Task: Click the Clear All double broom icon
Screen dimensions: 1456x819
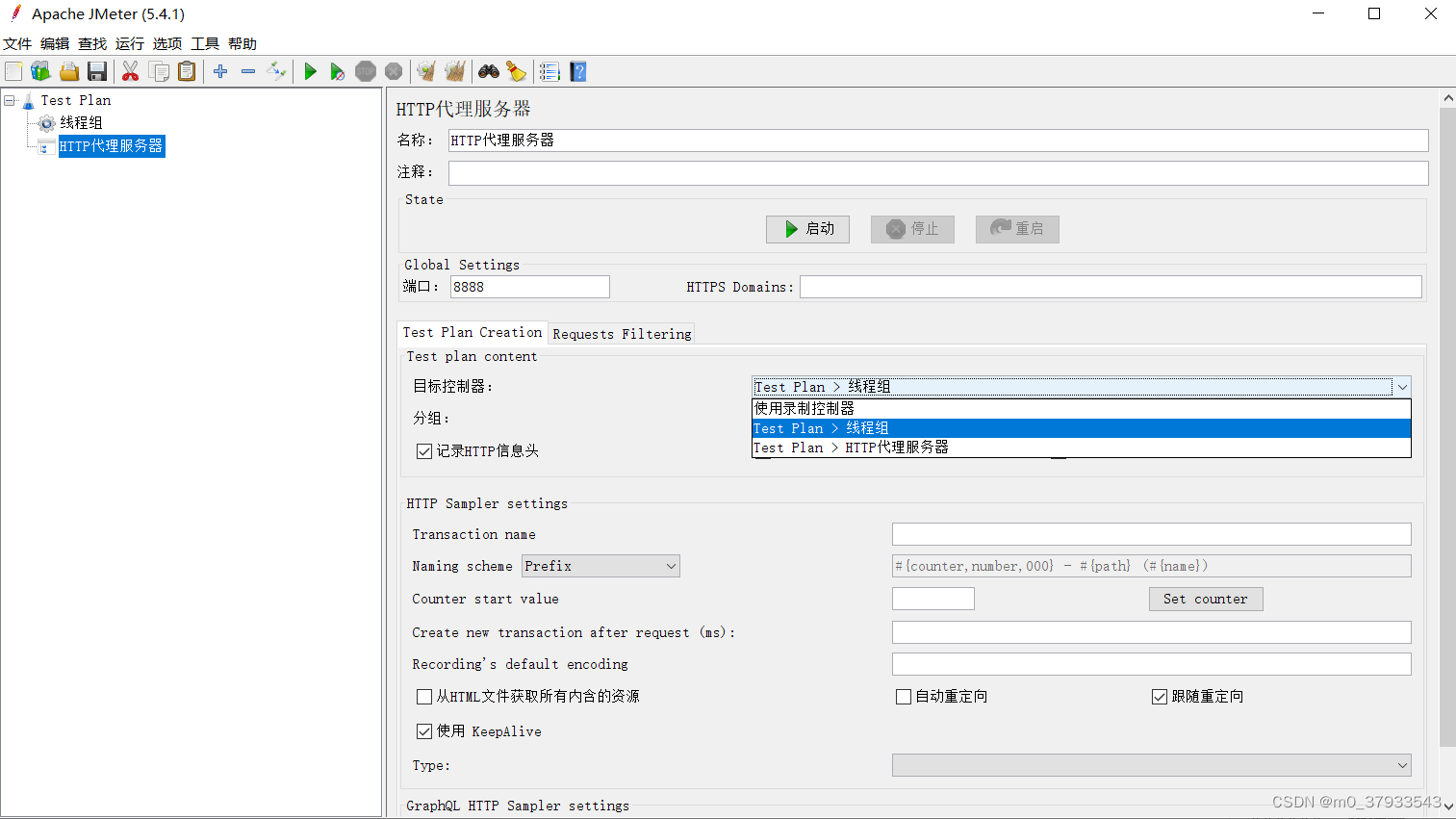Action: 455,71
